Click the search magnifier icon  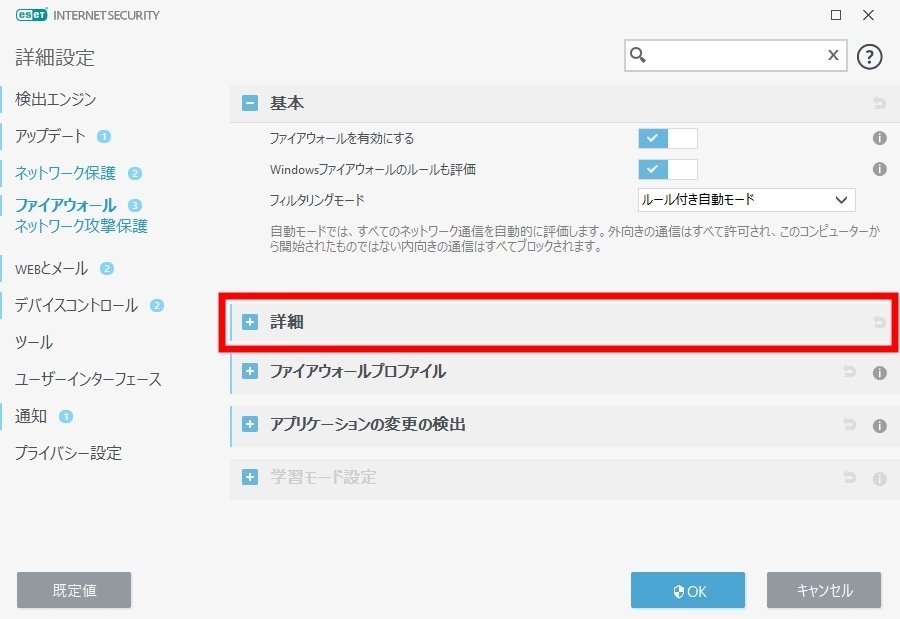click(x=638, y=55)
